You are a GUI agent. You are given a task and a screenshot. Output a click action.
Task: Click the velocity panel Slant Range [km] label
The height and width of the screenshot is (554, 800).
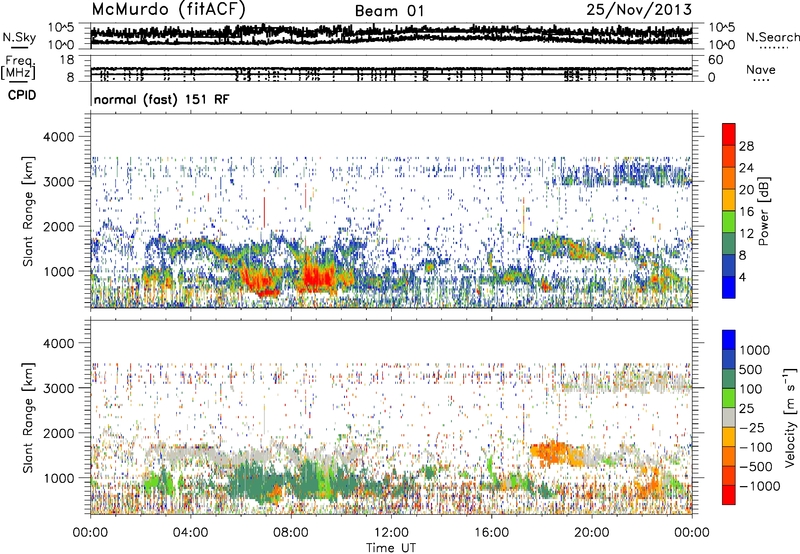point(28,417)
